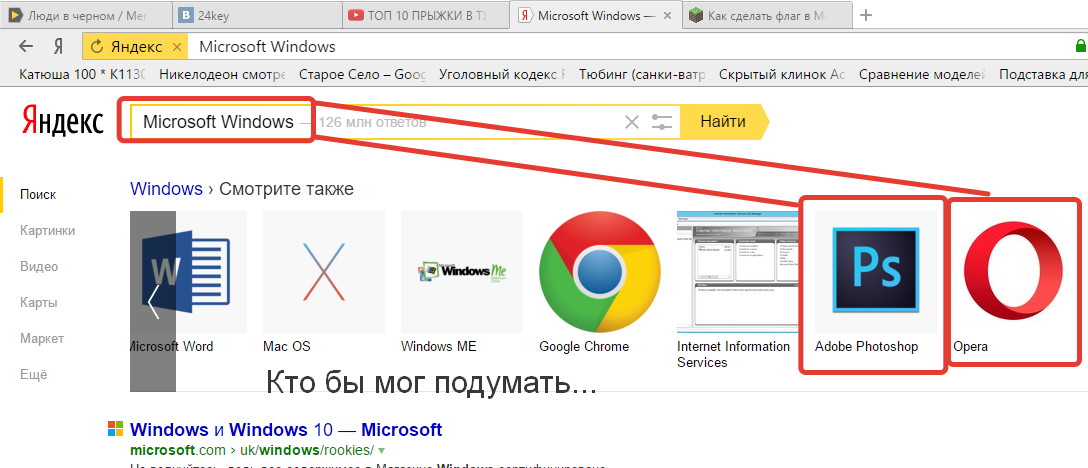The width and height of the screenshot is (1088, 468).
Task: Select the Microsoft Windows Yandex tab
Action: click(x=597, y=15)
